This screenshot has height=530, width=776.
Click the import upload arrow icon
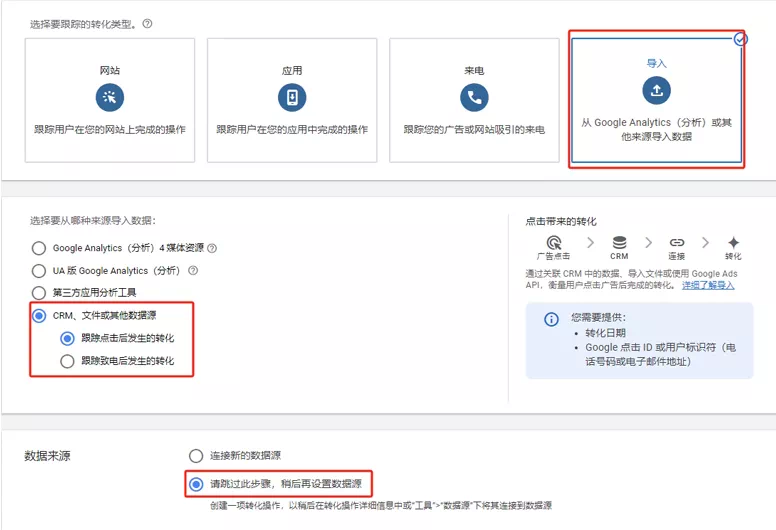pyautogui.click(x=656, y=91)
